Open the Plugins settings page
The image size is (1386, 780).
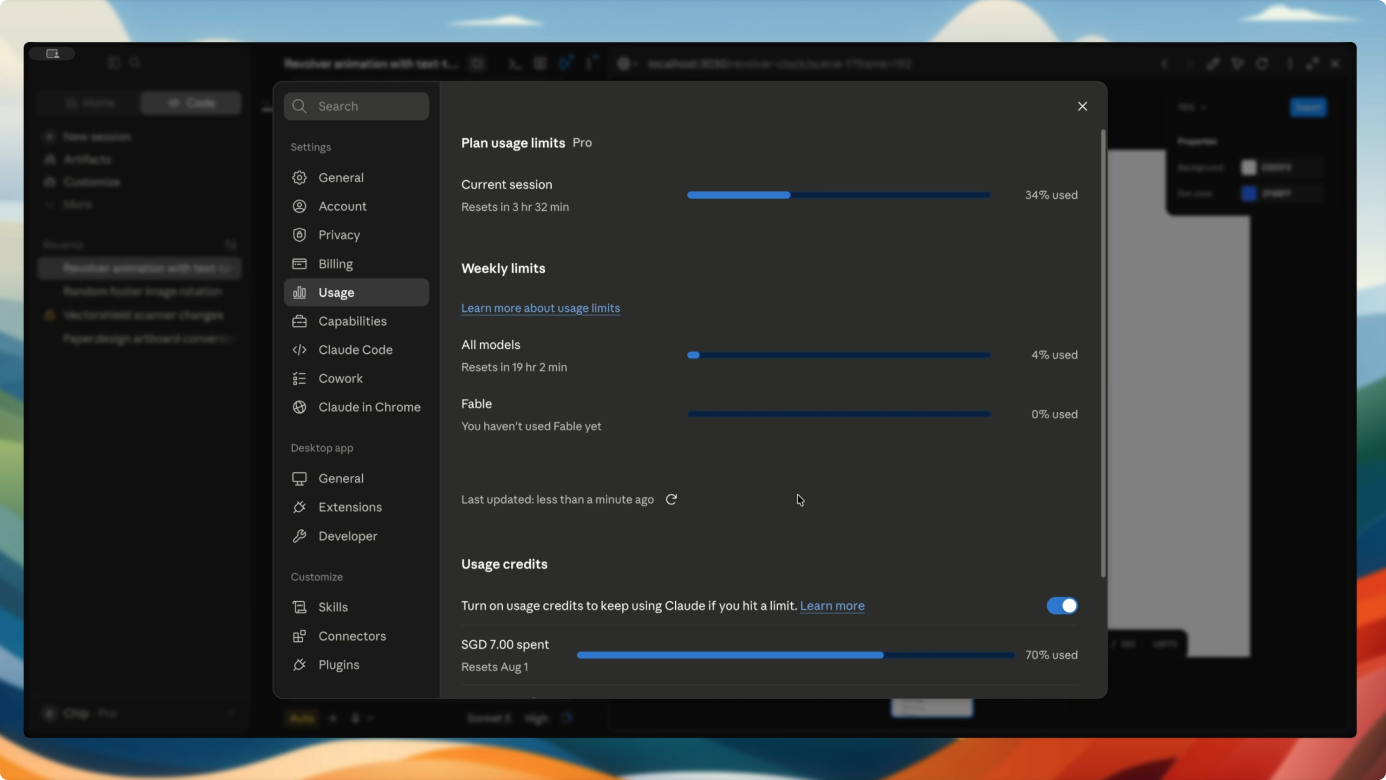click(x=356, y=665)
